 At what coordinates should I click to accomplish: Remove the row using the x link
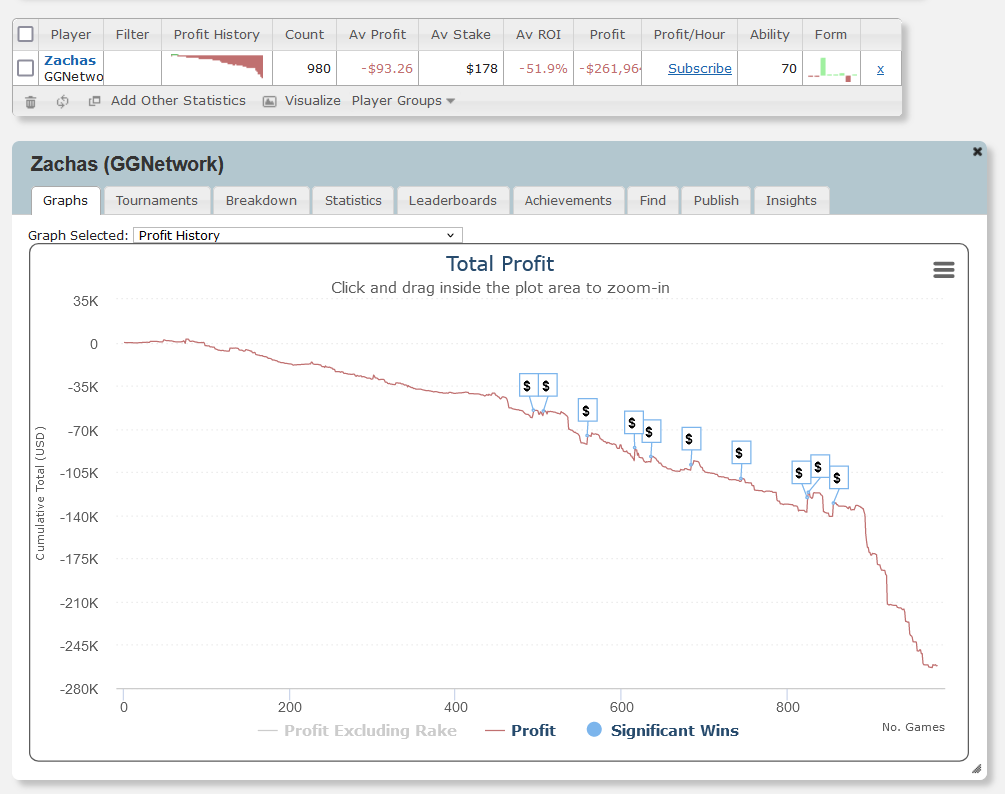point(880,68)
